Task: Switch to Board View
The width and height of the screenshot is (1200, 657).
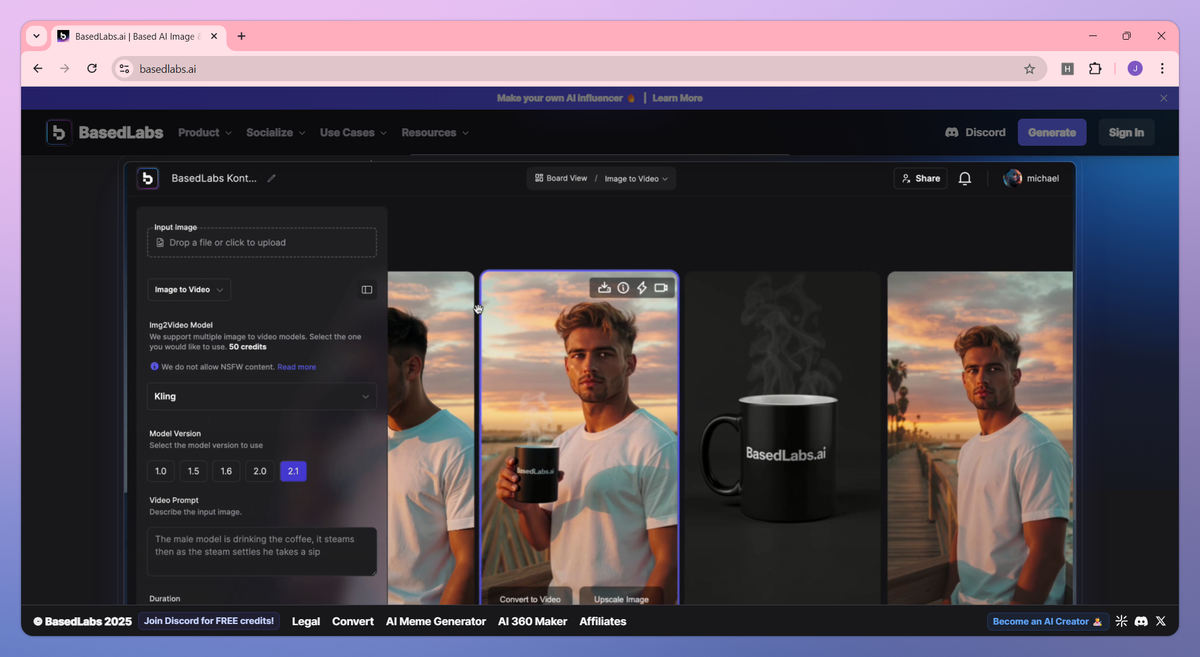Action: click(561, 179)
